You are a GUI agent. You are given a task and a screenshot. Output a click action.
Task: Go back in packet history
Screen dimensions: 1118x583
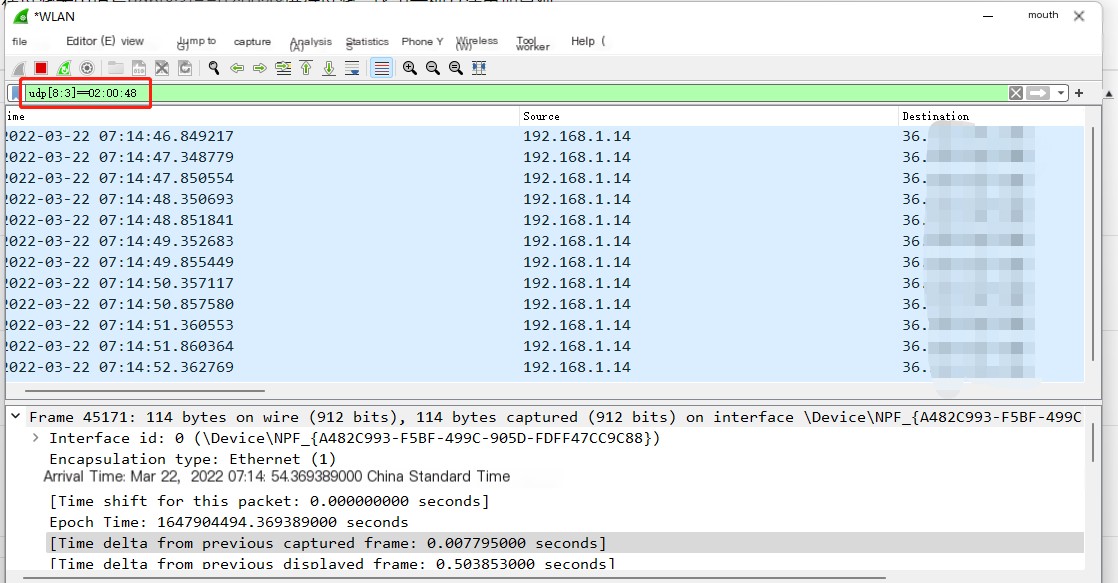[x=237, y=68]
